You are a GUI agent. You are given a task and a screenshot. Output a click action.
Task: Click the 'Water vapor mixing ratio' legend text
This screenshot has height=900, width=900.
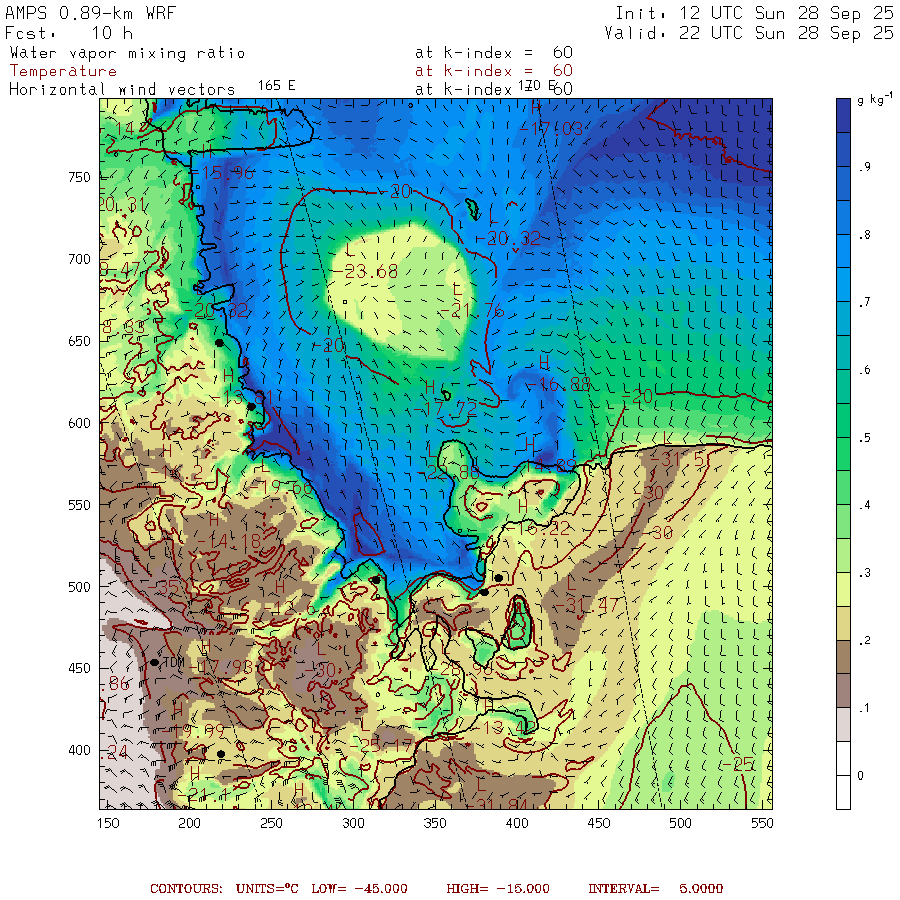127,53
